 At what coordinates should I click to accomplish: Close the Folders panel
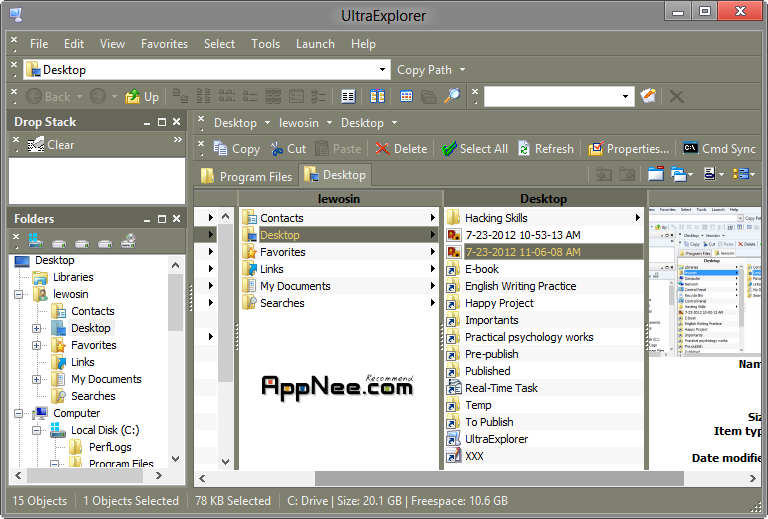(176, 219)
